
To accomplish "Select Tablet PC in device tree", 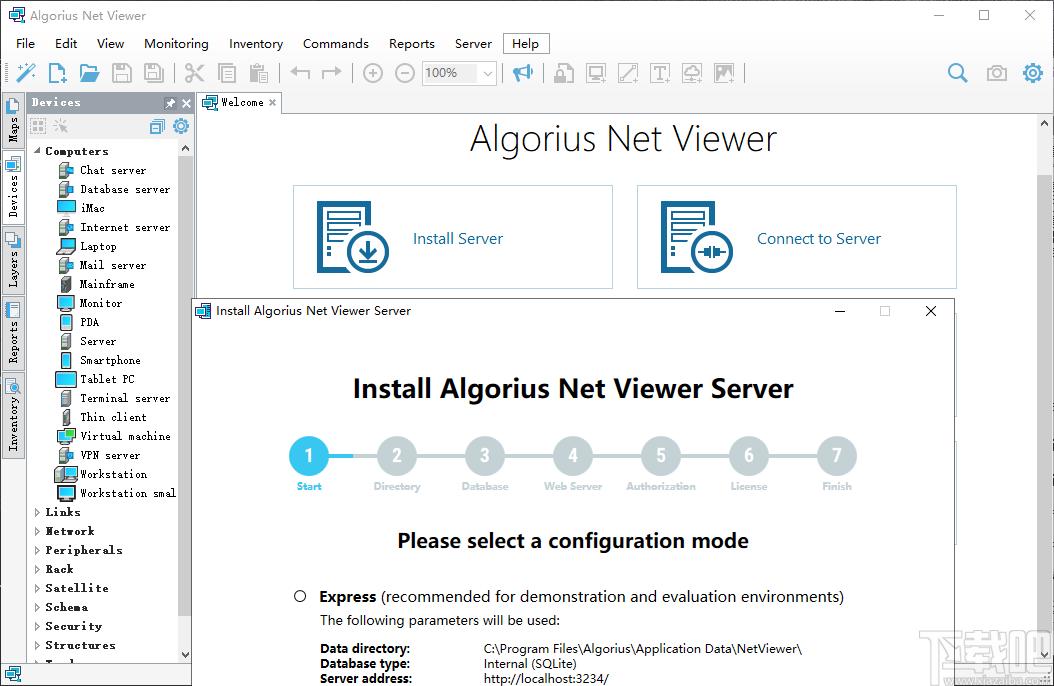I will pyautogui.click(x=107, y=379).
